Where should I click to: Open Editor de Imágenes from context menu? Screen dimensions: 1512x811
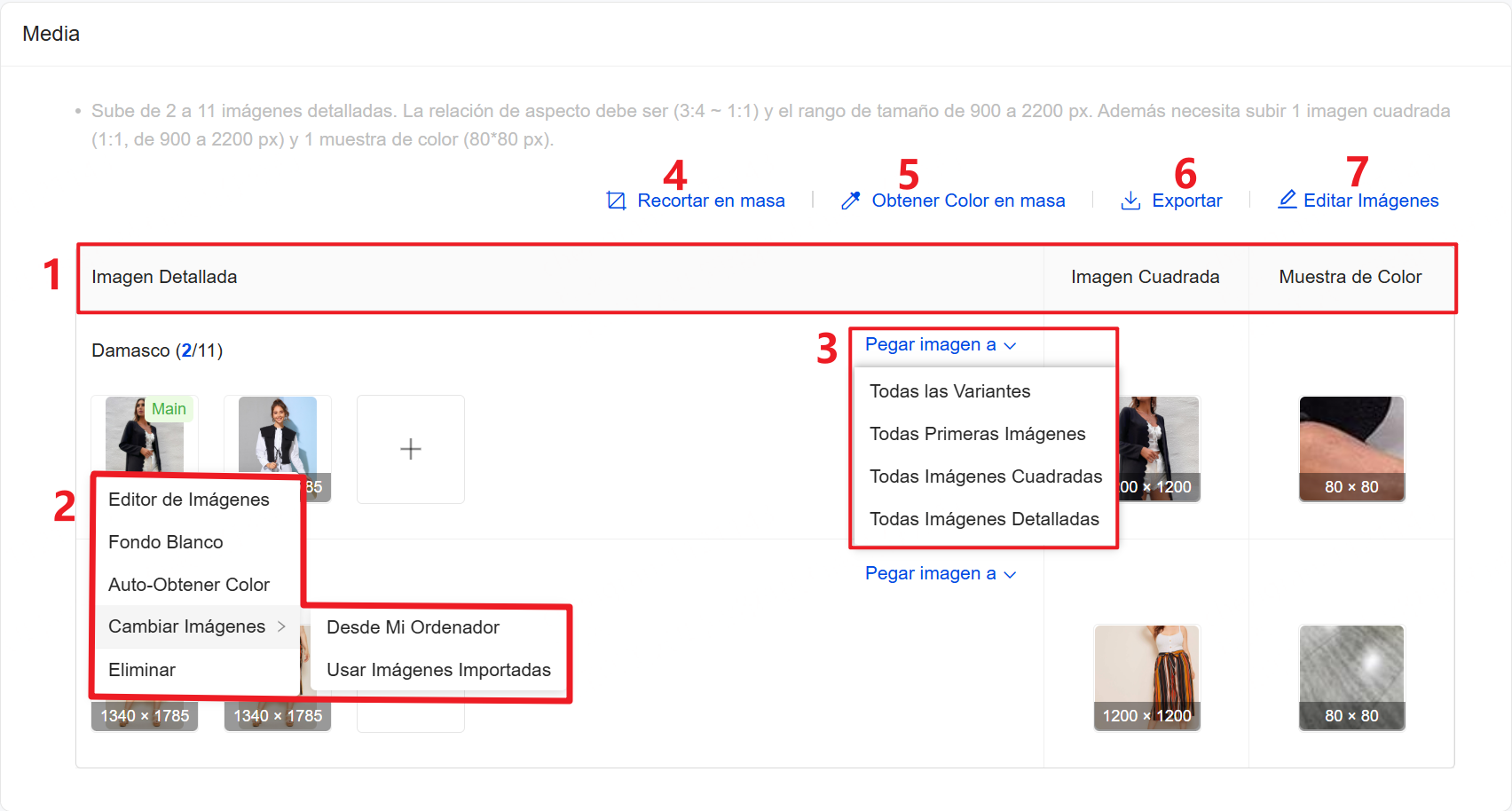(x=188, y=500)
